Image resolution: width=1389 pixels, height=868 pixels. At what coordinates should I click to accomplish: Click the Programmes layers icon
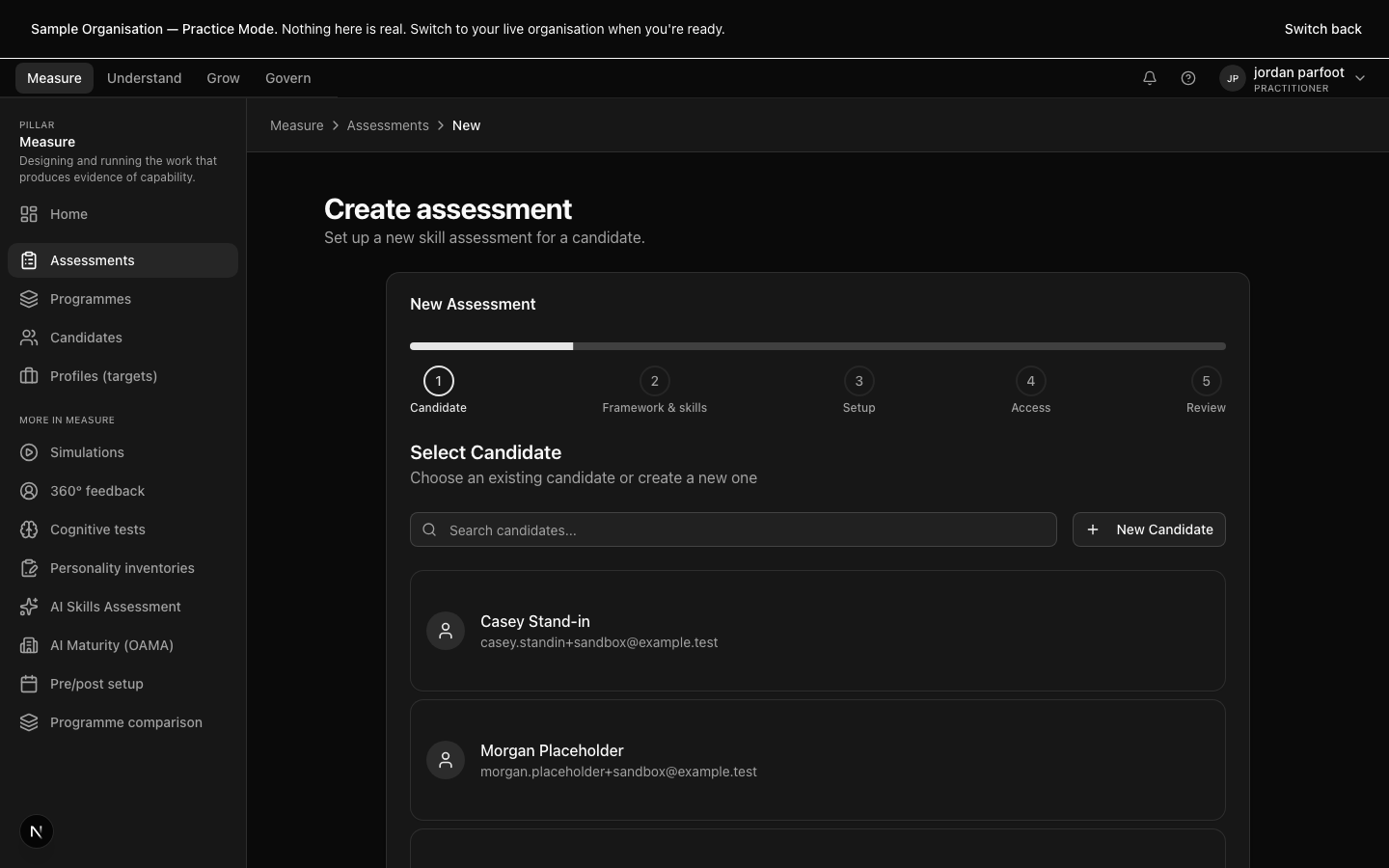click(29, 299)
